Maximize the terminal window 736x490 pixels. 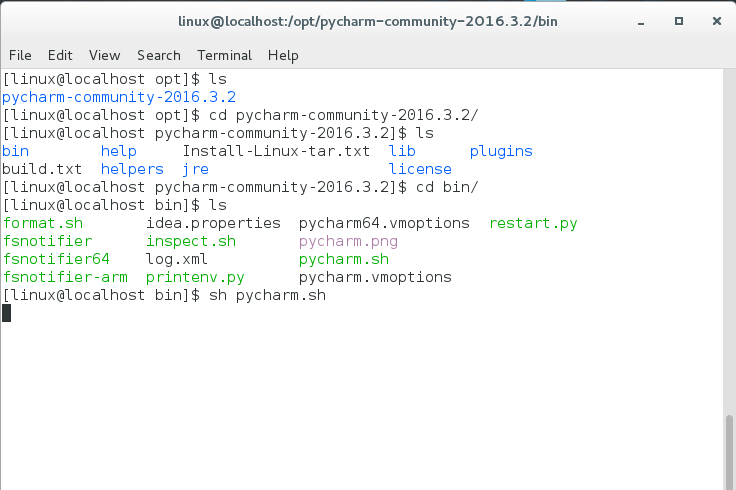(679, 21)
